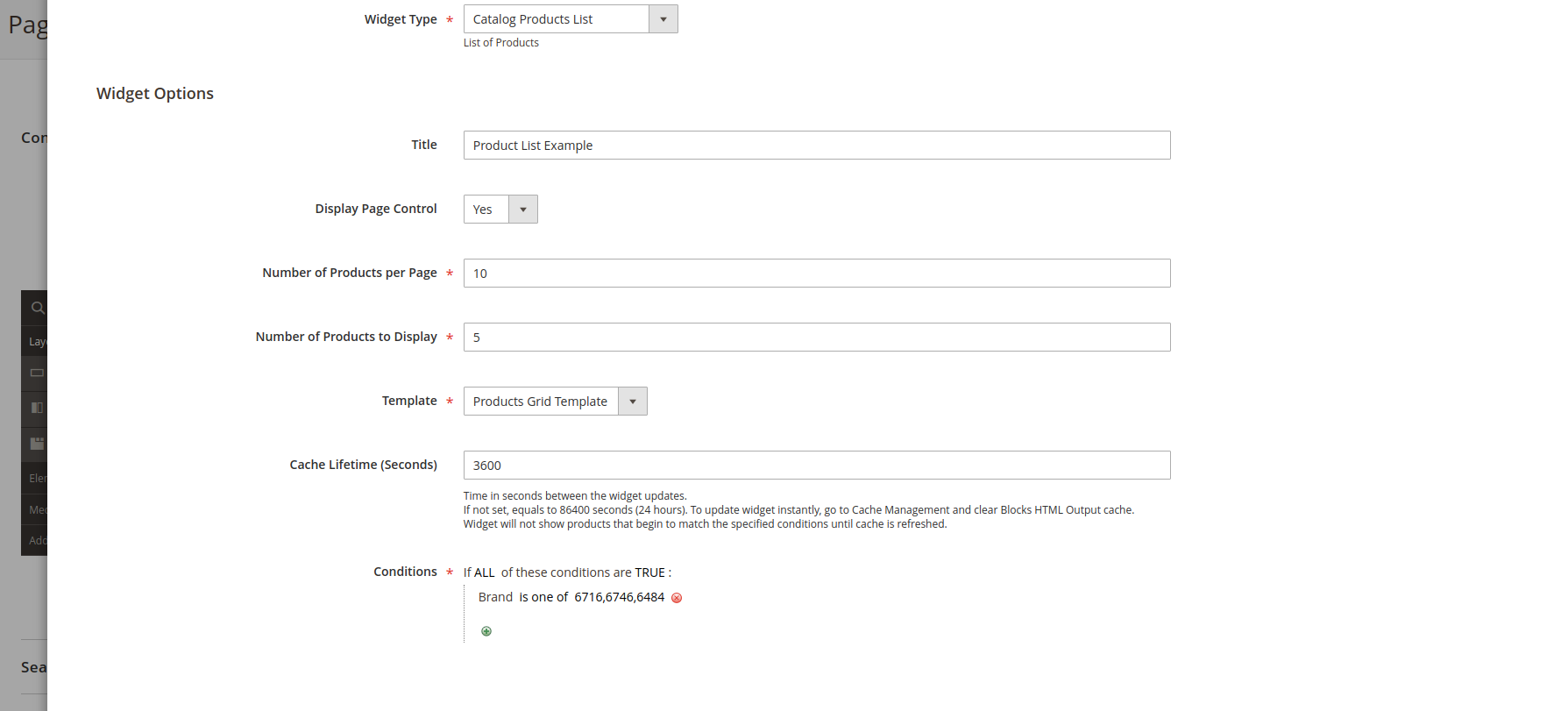Click the Title field containing Product List Example
Image resolution: width=1568 pixels, height=711 pixels.
coord(816,145)
